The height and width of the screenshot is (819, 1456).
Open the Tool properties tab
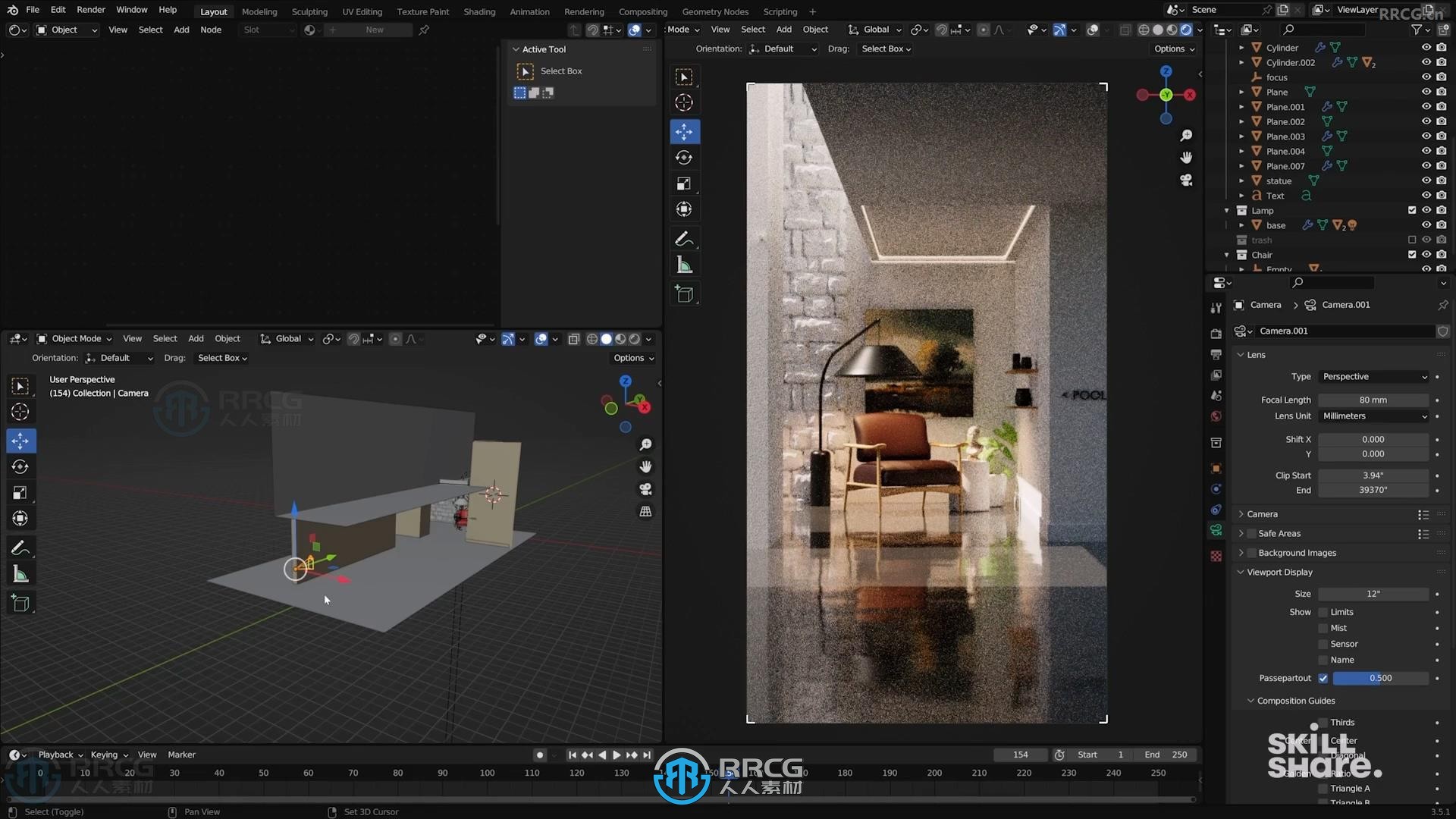point(1216,308)
